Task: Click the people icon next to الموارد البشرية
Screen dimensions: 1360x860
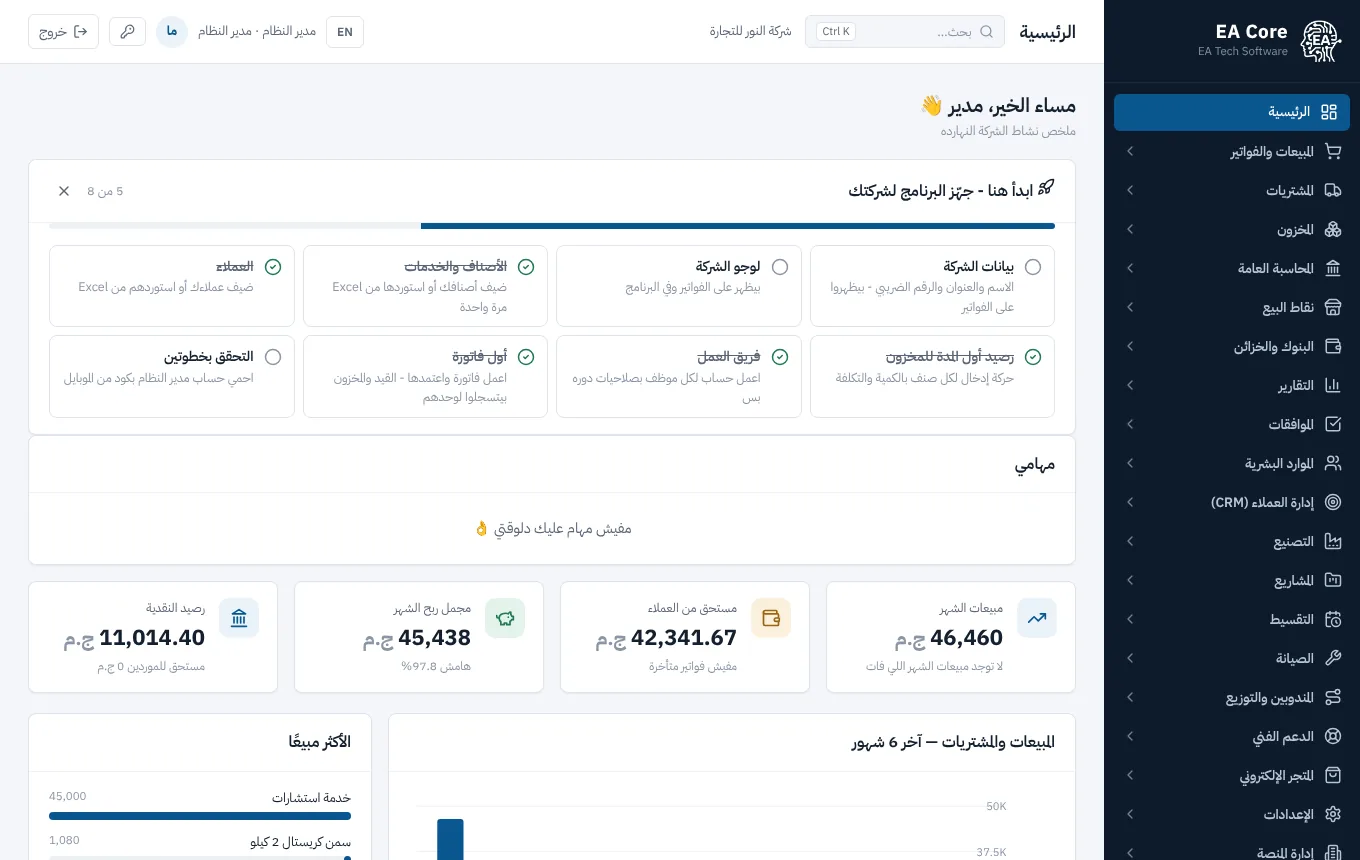Action: click(x=1332, y=464)
